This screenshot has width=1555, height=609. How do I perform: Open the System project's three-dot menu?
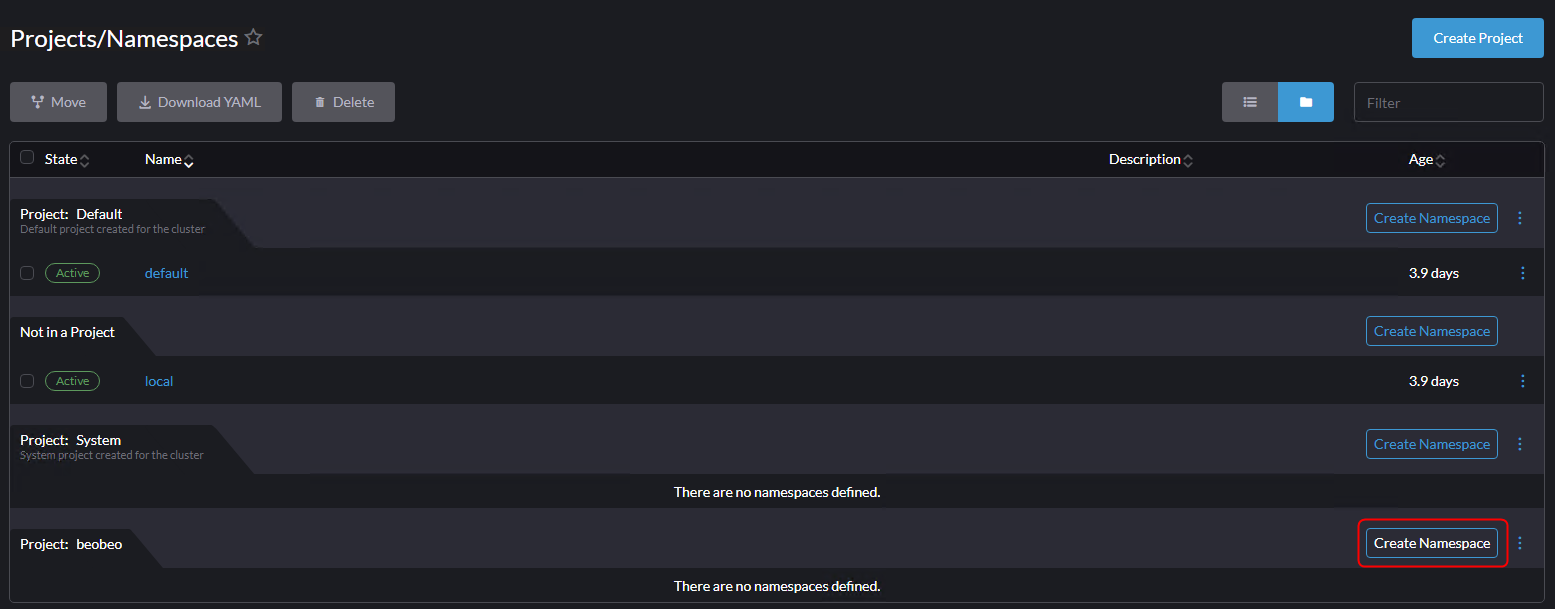pyautogui.click(x=1520, y=444)
